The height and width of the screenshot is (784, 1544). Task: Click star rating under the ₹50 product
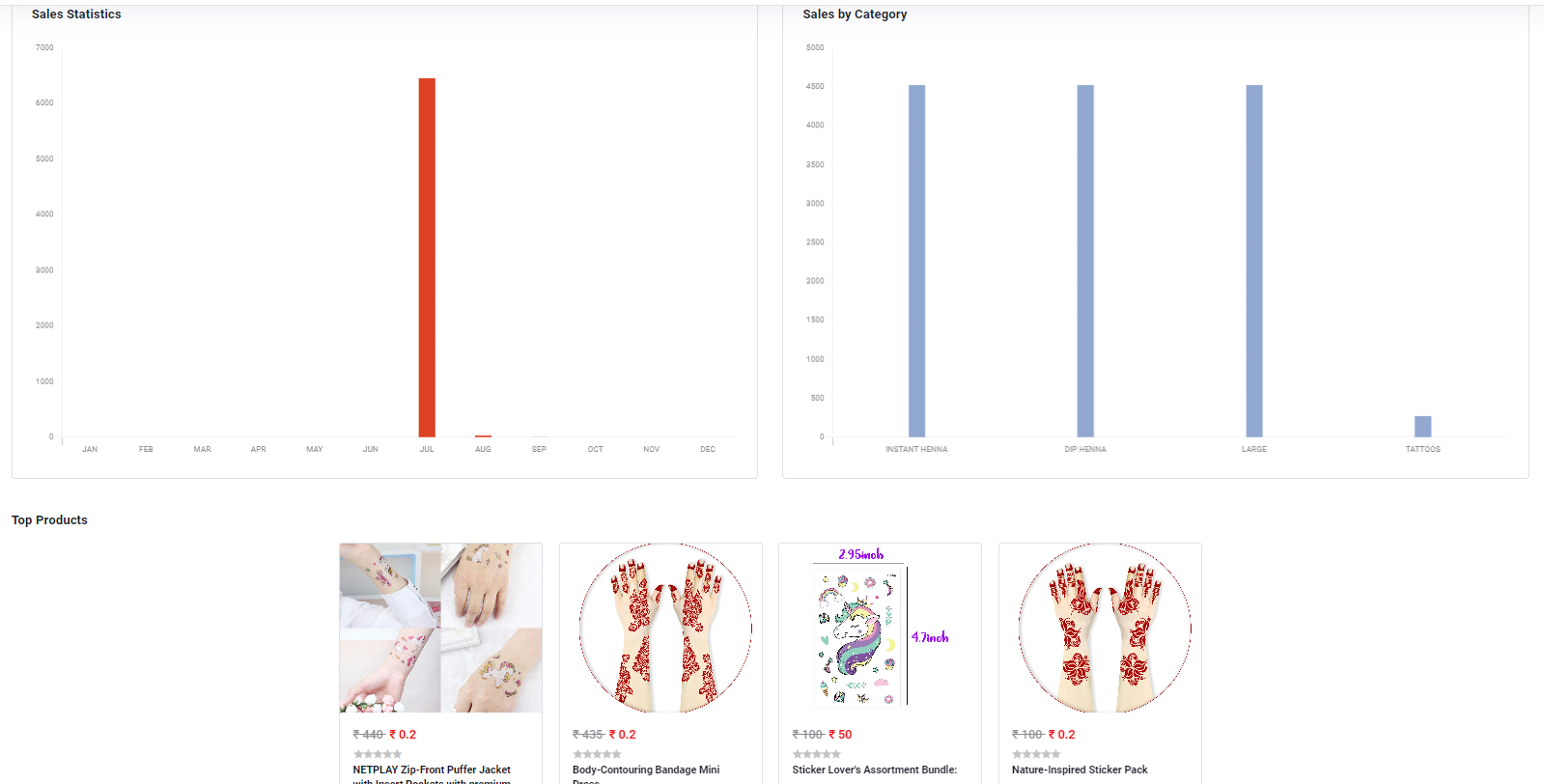point(817,754)
